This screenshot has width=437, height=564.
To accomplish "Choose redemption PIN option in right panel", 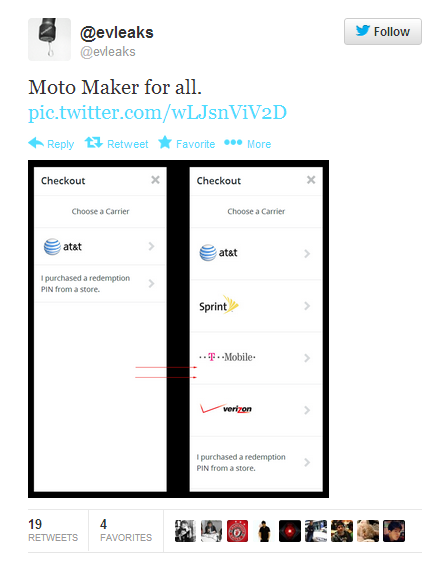I will (x=256, y=463).
